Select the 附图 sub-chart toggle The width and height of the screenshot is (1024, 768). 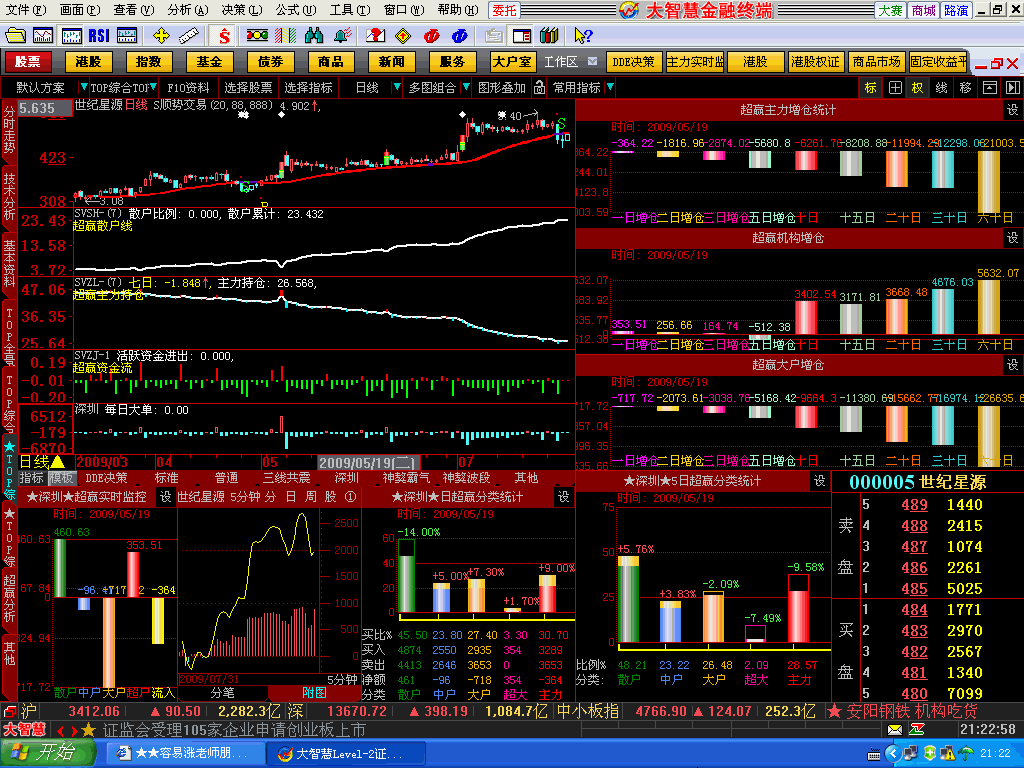[x=313, y=692]
